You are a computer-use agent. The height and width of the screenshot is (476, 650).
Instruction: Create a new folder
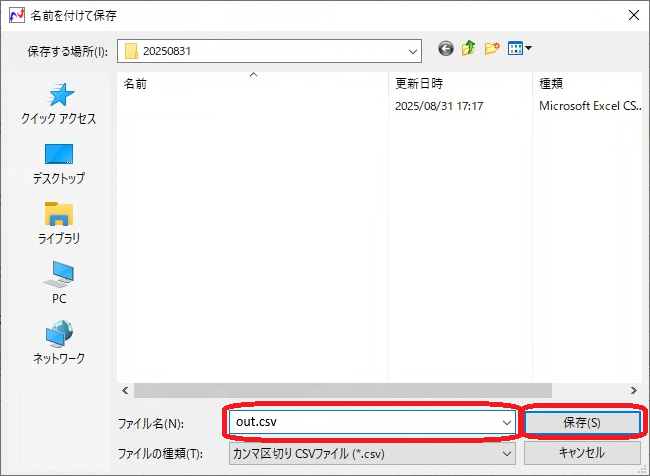(x=492, y=49)
